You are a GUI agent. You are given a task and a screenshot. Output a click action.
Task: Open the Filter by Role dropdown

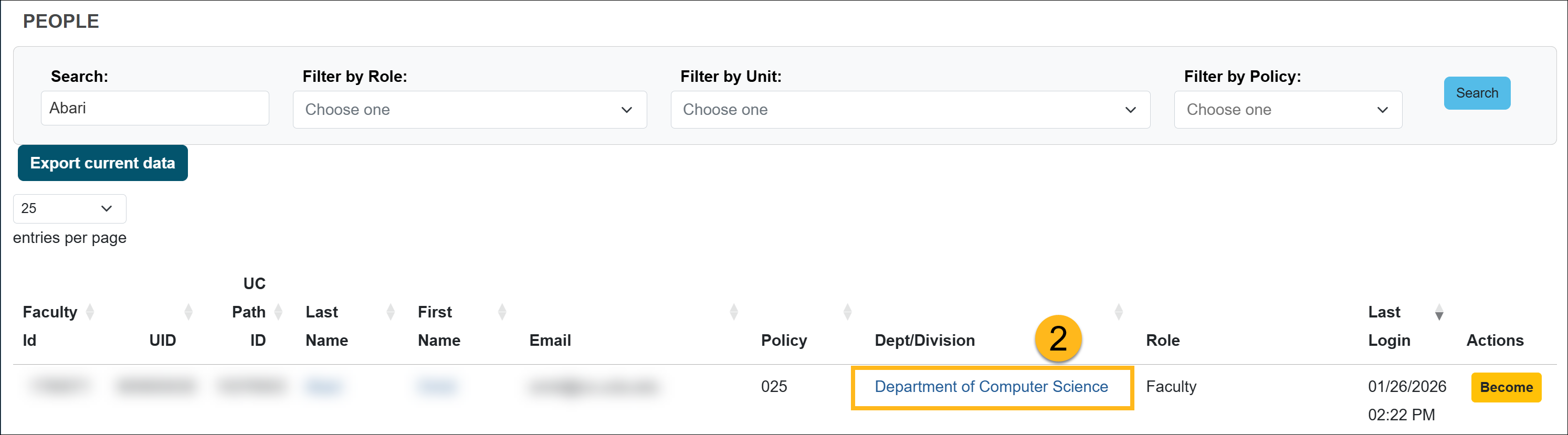pyautogui.click(x=469, y=110)
